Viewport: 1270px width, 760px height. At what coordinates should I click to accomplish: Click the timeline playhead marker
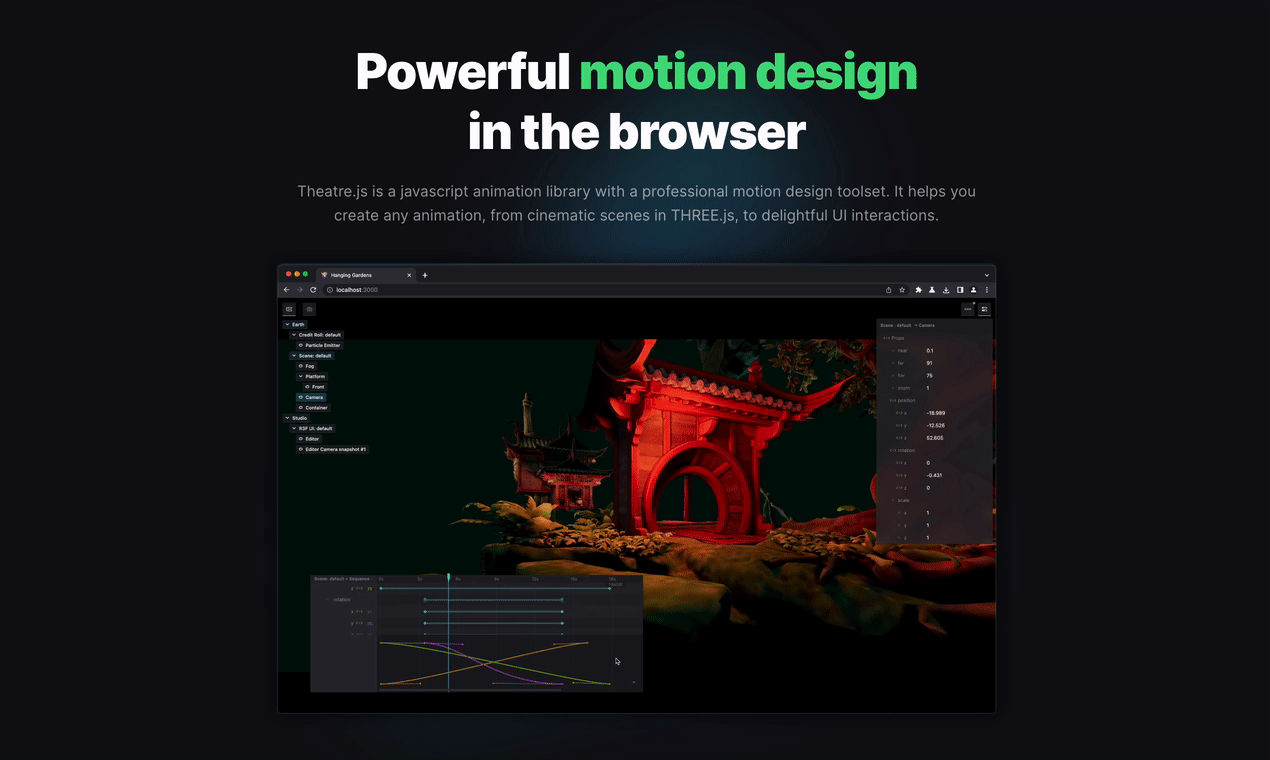pyautogui.click(x=448, y=577)
